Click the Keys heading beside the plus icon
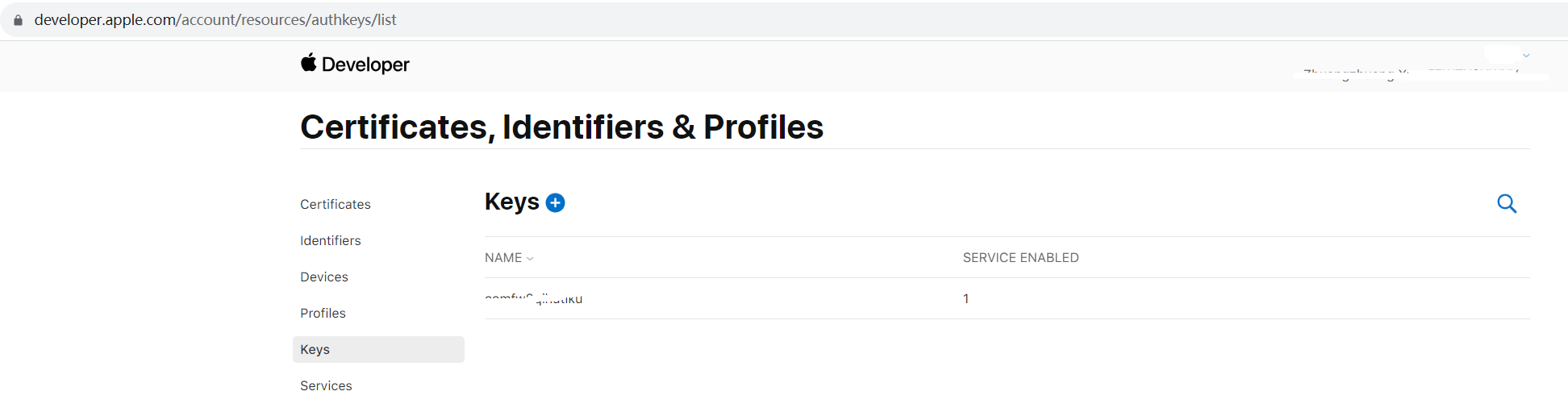 pyautogui.click(x=511, y=202)
